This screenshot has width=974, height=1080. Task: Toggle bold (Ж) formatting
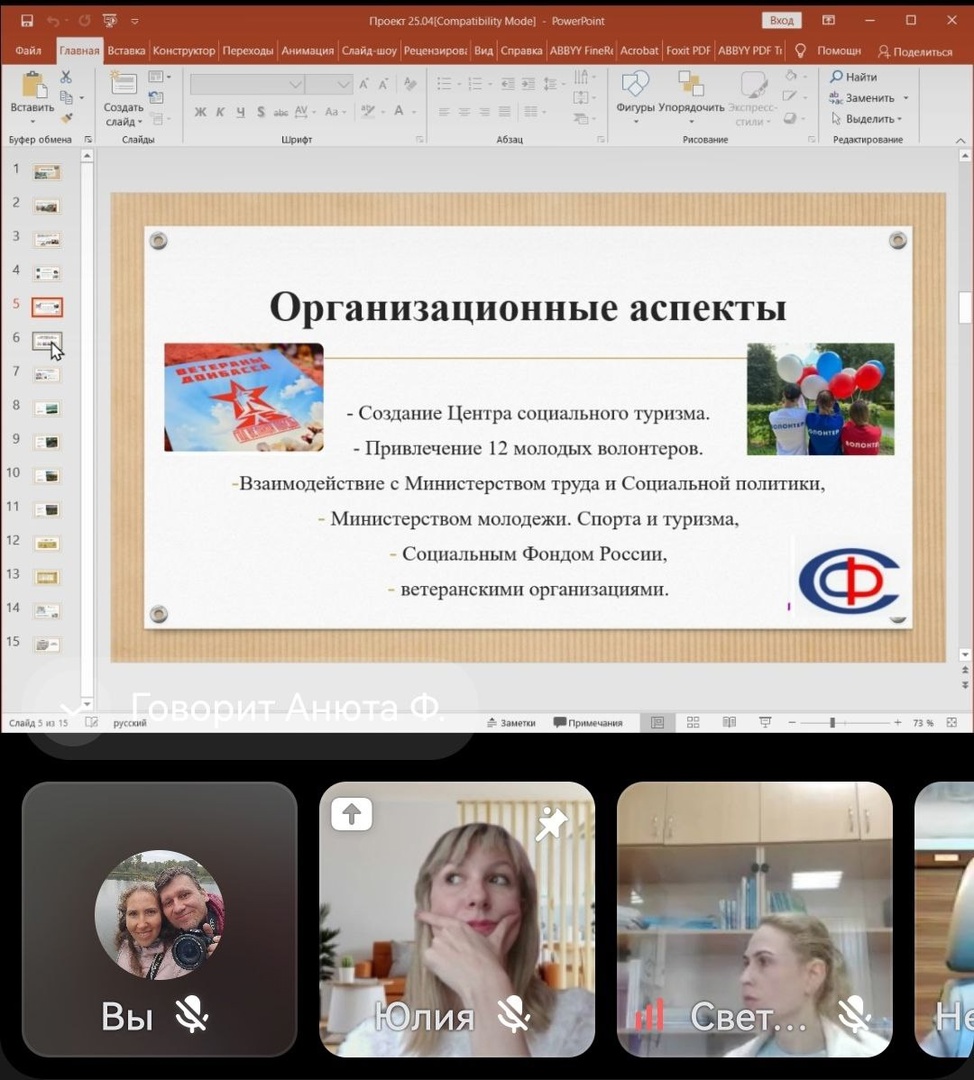click(x=200, y=112)
